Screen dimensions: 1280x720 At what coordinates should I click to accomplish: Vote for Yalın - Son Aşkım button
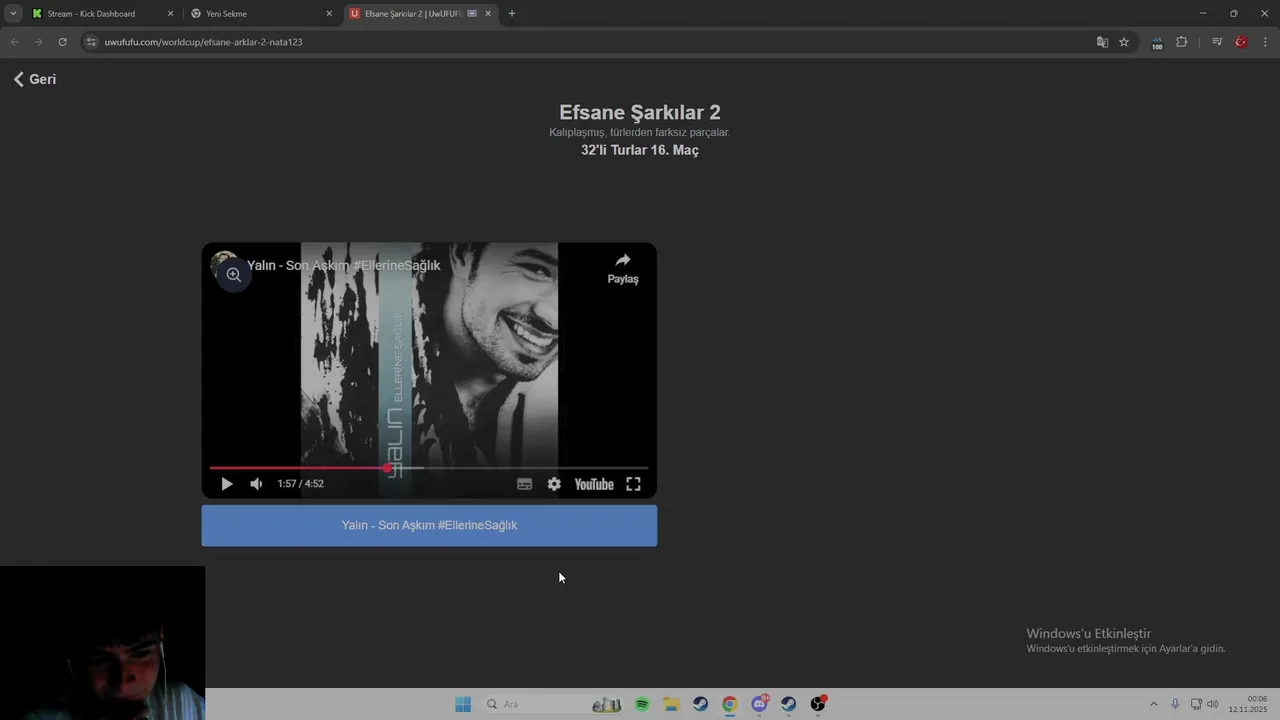coord(429,525)
